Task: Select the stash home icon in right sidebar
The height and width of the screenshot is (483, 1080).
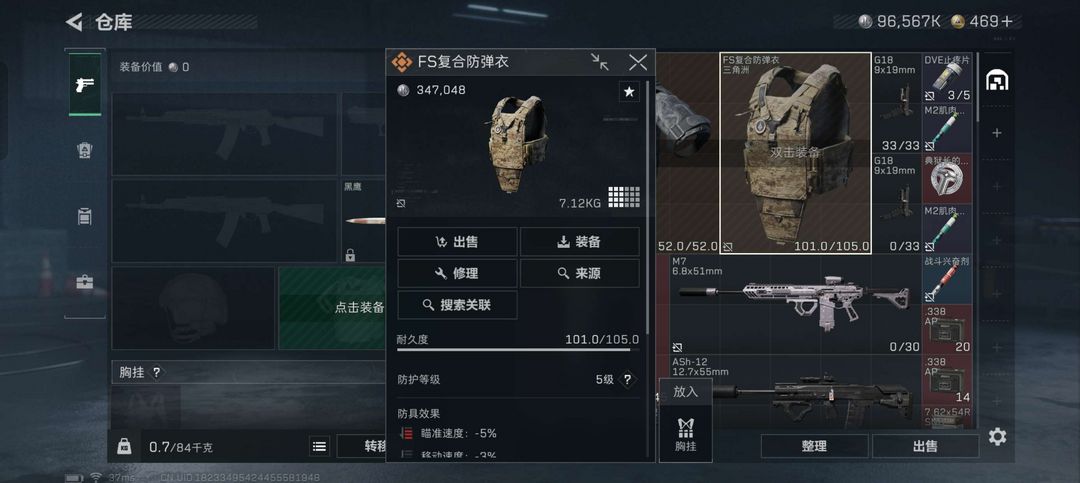Action: click(997, 81)
